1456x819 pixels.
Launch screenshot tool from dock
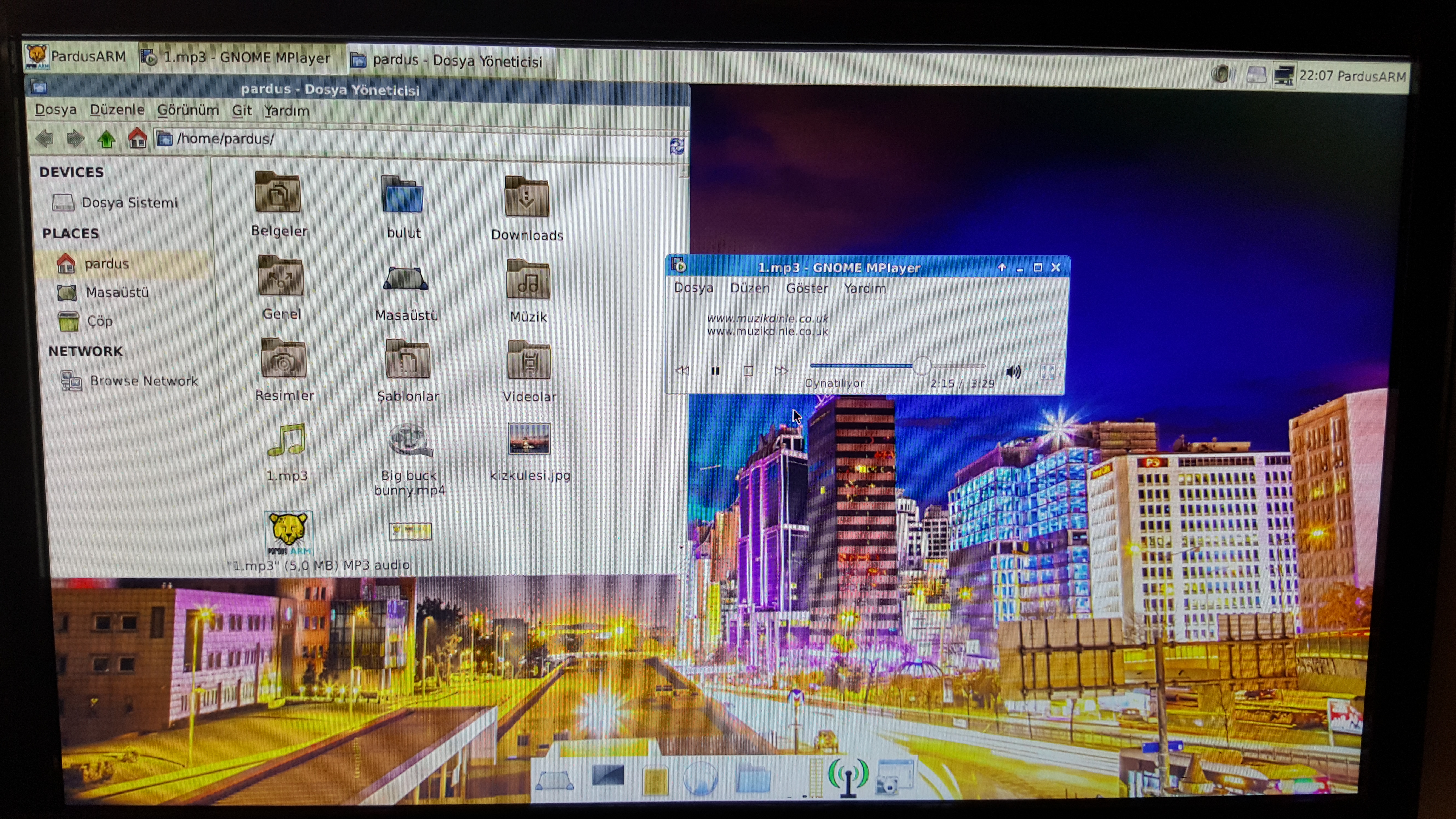click(x=894, y=778)
